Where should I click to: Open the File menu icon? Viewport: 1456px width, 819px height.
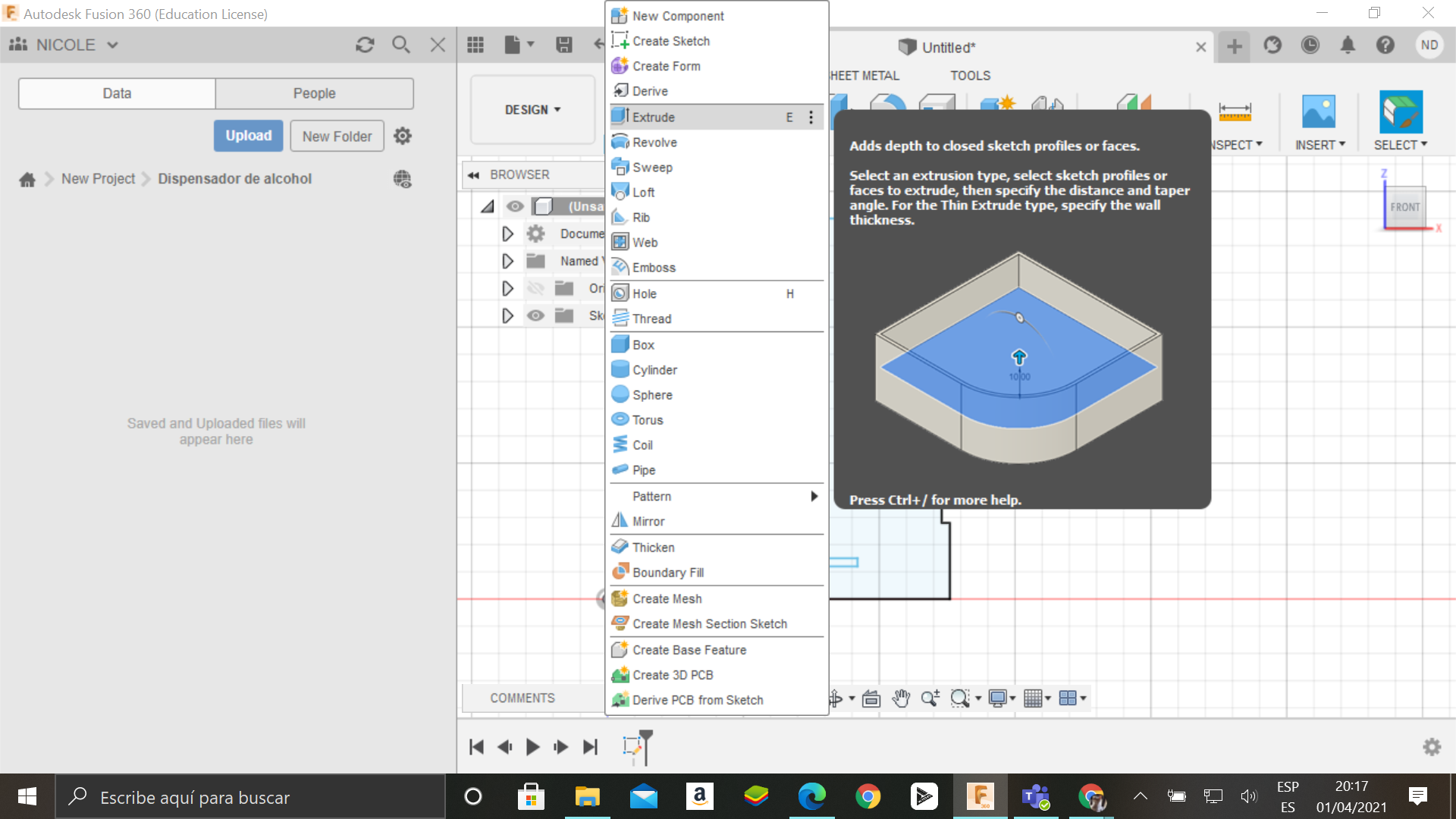coord(519,45)
